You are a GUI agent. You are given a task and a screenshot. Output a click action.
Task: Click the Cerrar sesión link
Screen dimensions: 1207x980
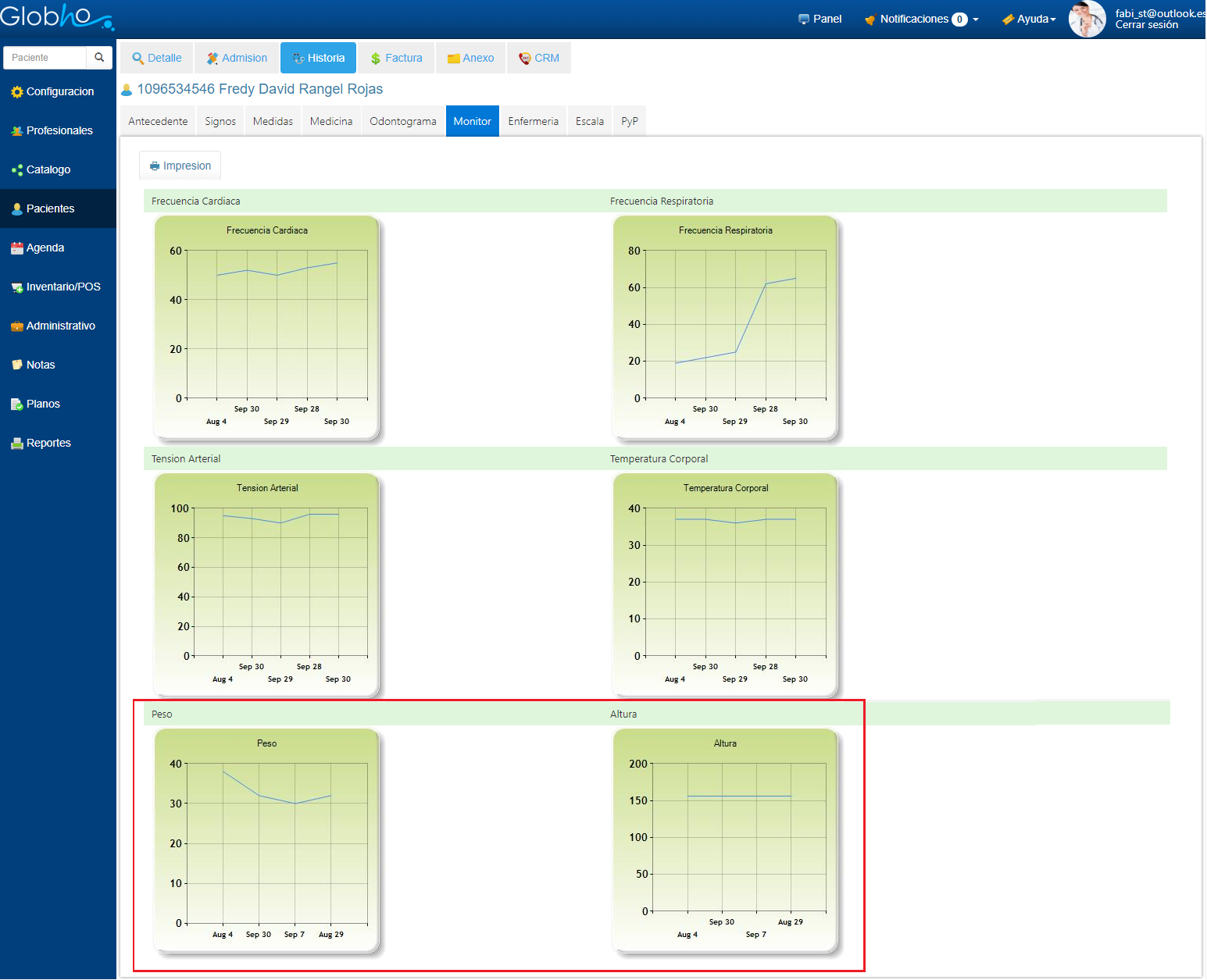1146,25
